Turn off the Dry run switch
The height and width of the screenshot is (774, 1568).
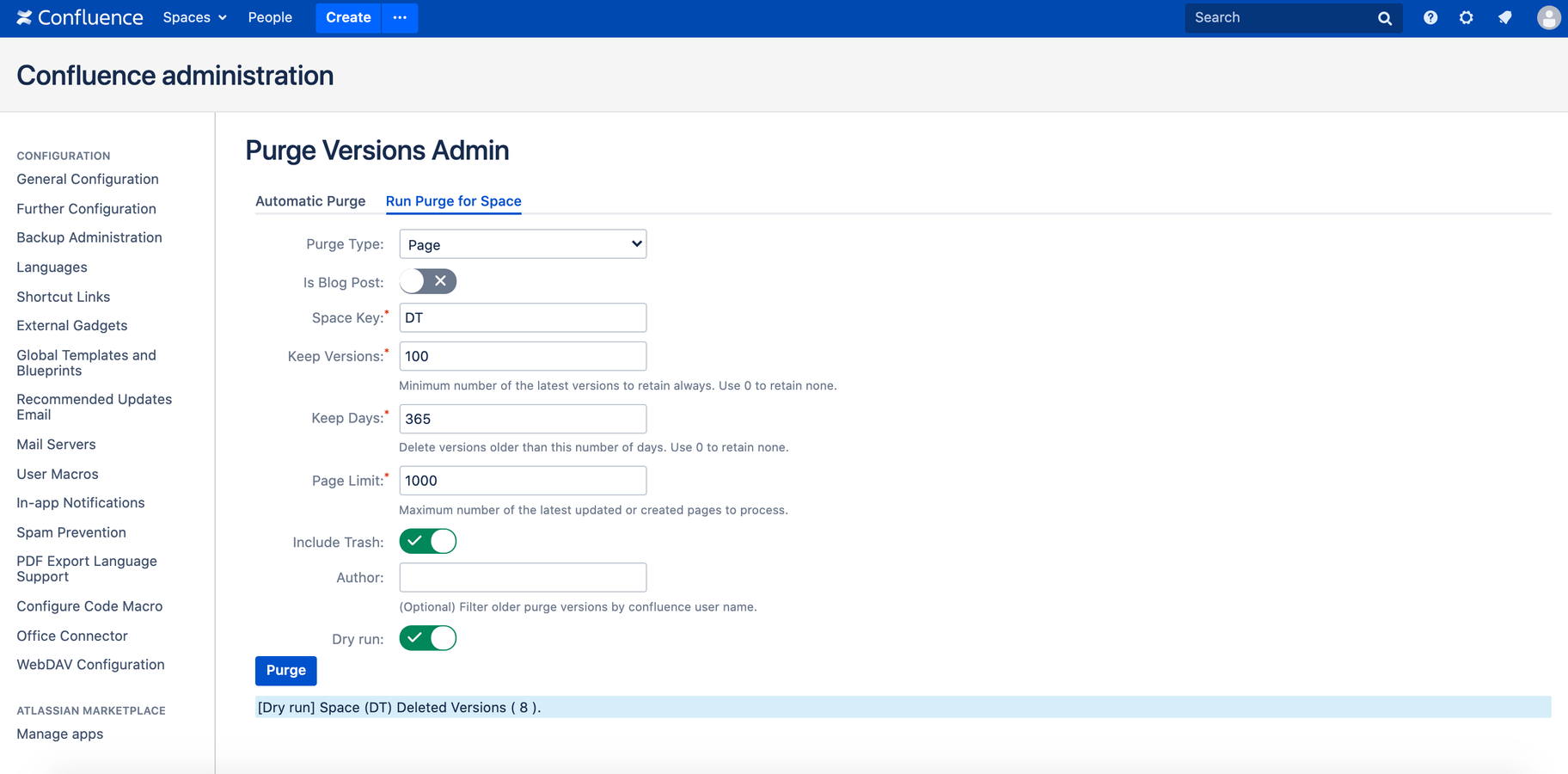(x=428, y=638)
